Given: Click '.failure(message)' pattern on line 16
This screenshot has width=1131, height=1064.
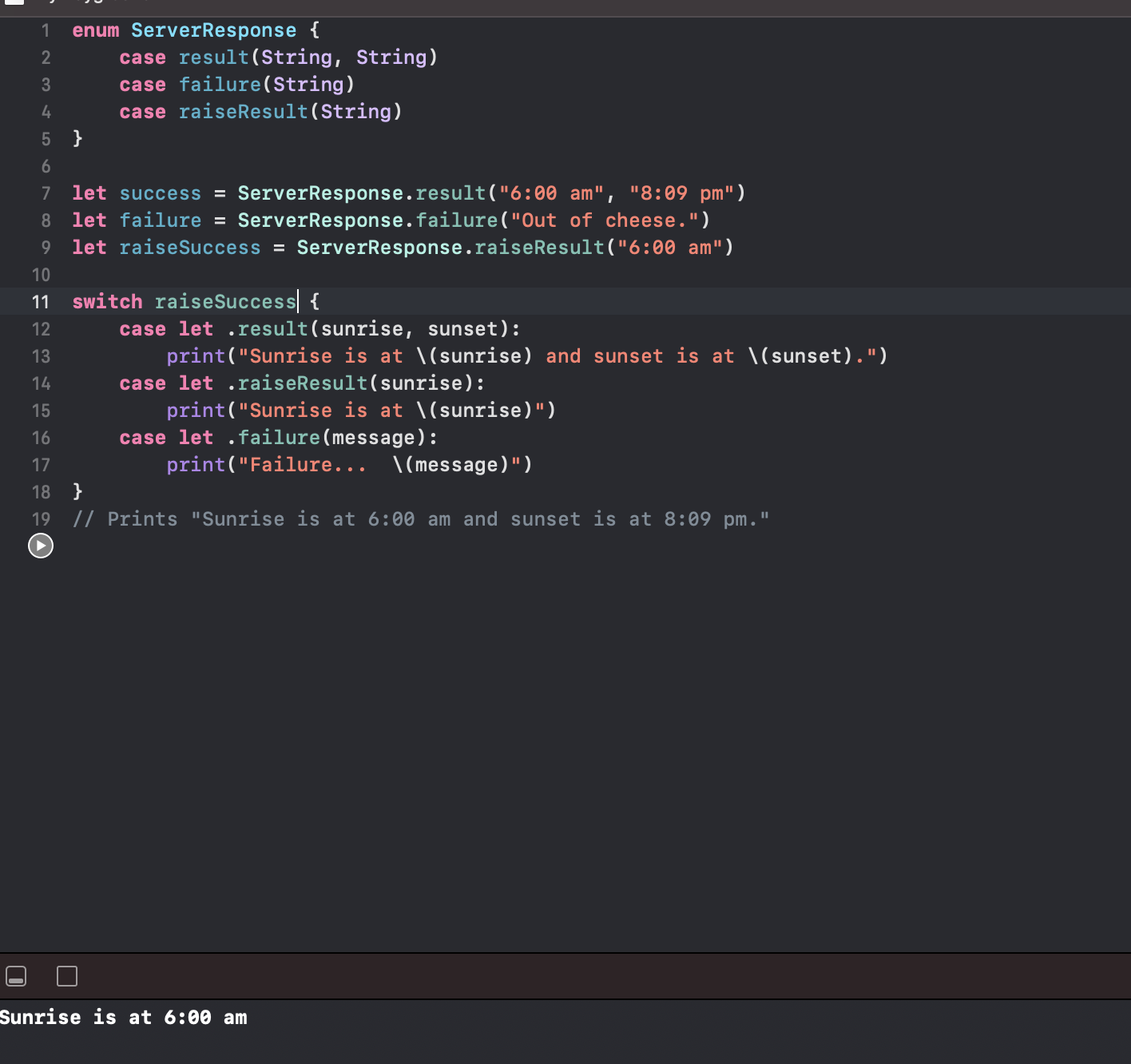Looking at the screenshot, I should [327, 438].
